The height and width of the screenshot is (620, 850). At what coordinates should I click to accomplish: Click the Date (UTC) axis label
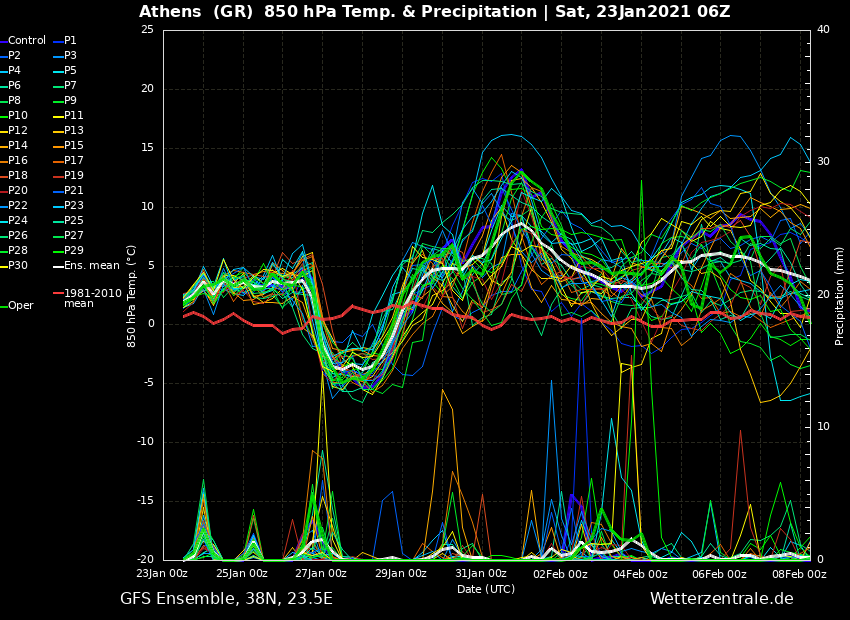(x=486, y=590)
